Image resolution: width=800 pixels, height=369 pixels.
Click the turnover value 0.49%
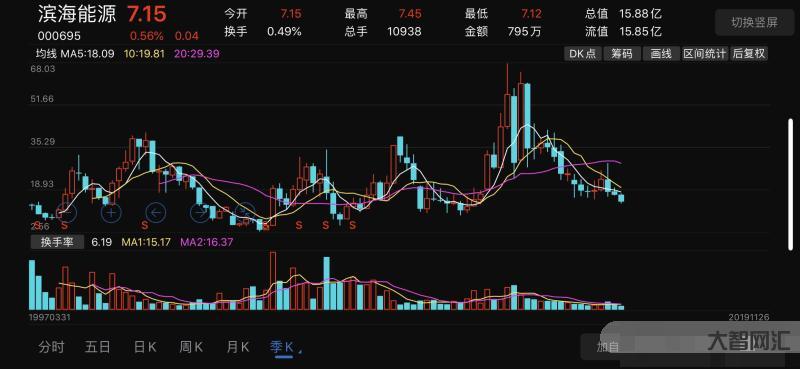point(284,32)
